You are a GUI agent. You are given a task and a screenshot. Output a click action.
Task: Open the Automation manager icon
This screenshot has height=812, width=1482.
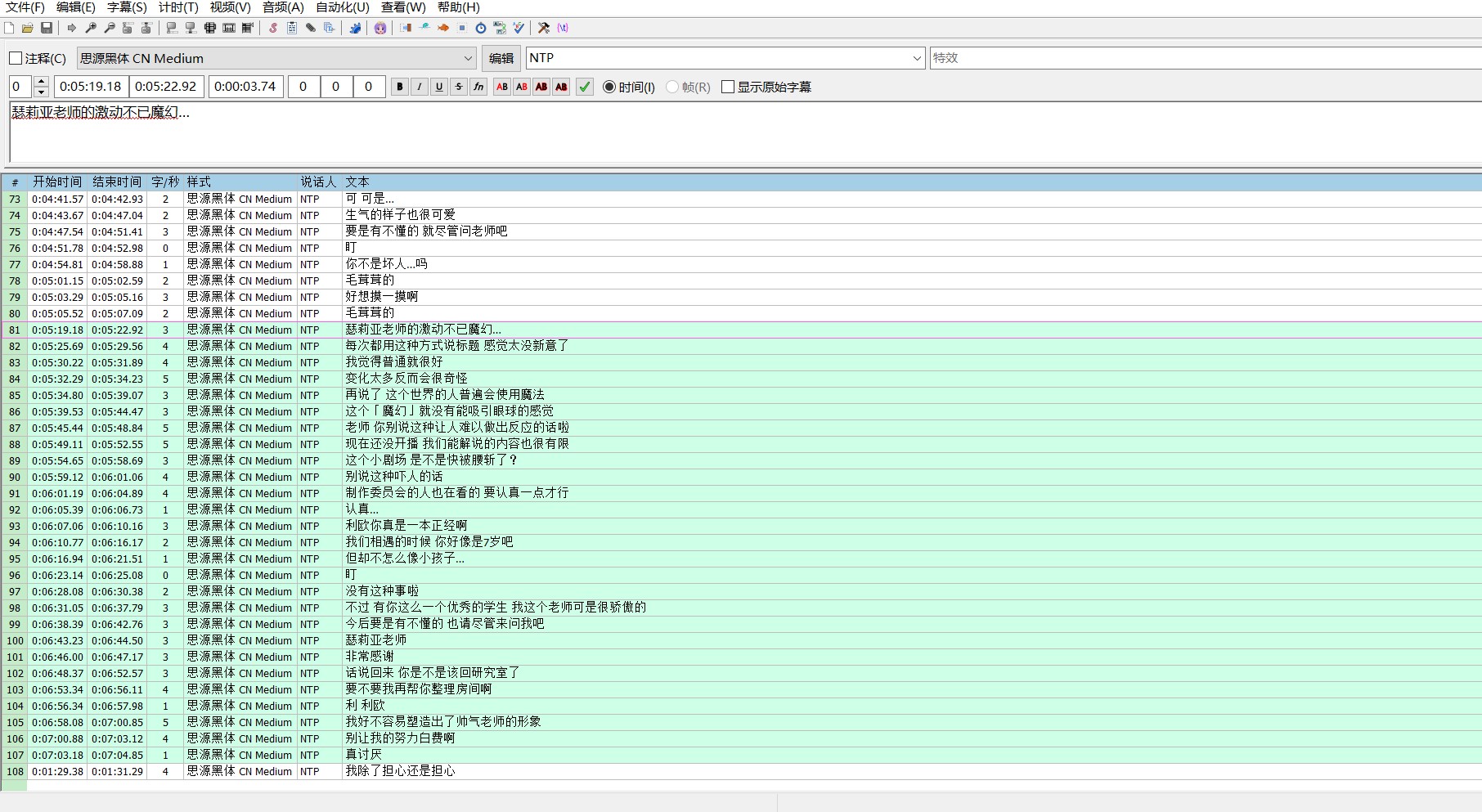[355, 28]
